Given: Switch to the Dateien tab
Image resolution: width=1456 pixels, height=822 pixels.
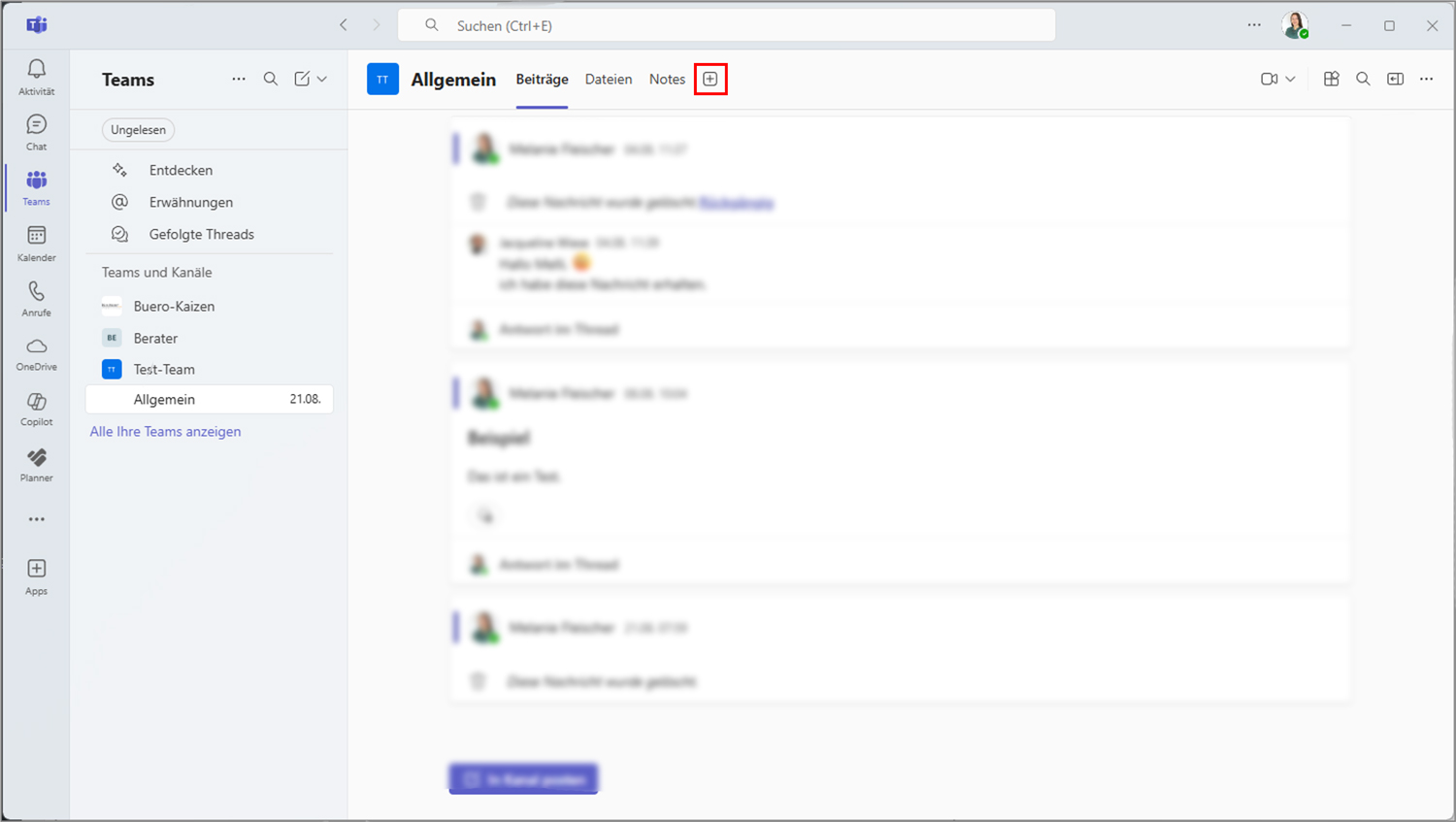Looking at the screenshot, I should [609, 80].
